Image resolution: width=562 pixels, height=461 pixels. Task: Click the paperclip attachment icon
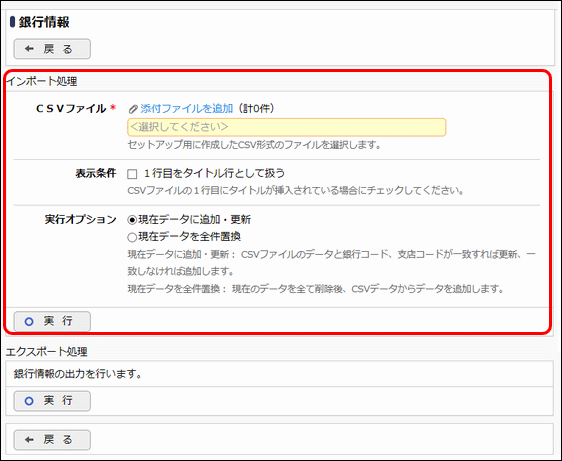pos(133,109)
